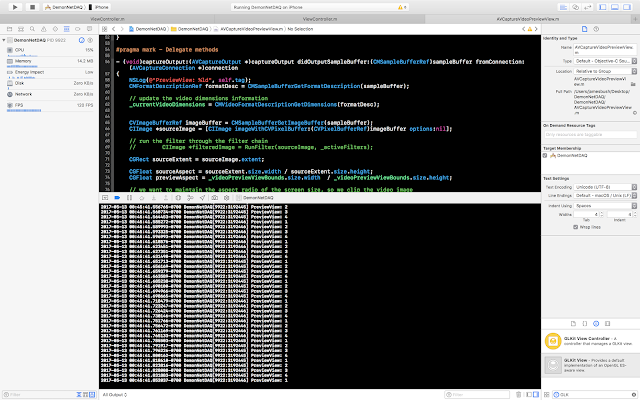
Task: Open the debug navigator
Action: (67, 29)
